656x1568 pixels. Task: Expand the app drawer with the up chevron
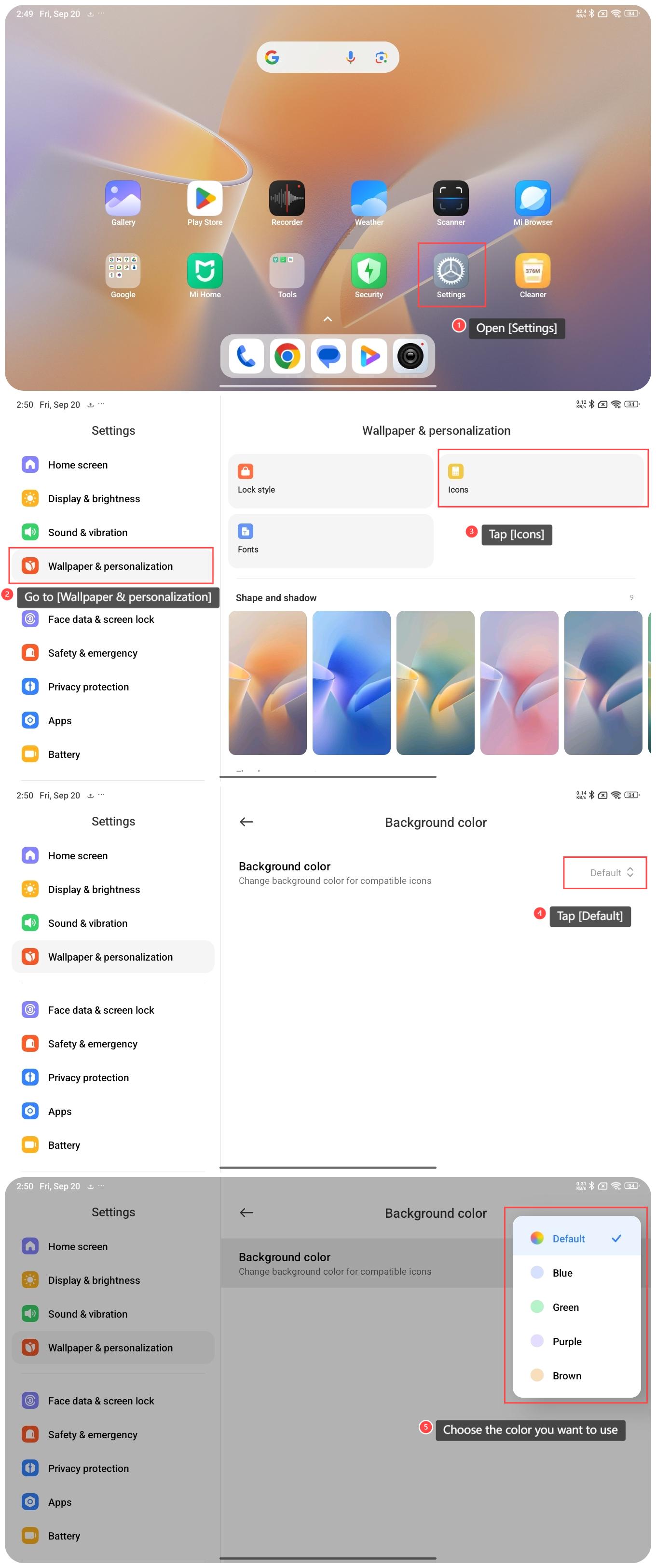click(328, 319)
